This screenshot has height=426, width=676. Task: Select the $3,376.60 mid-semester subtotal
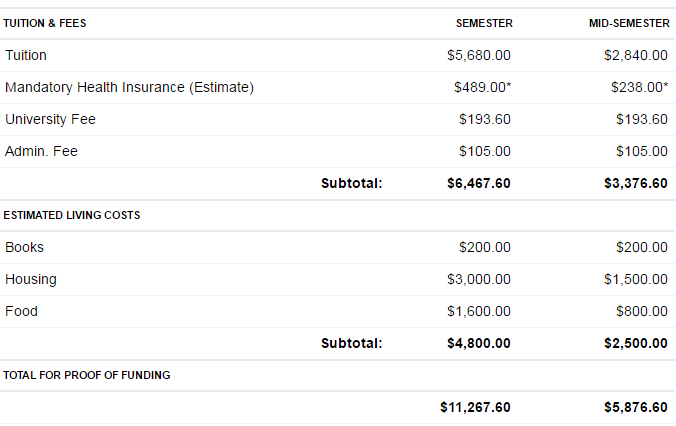(636, 183)
